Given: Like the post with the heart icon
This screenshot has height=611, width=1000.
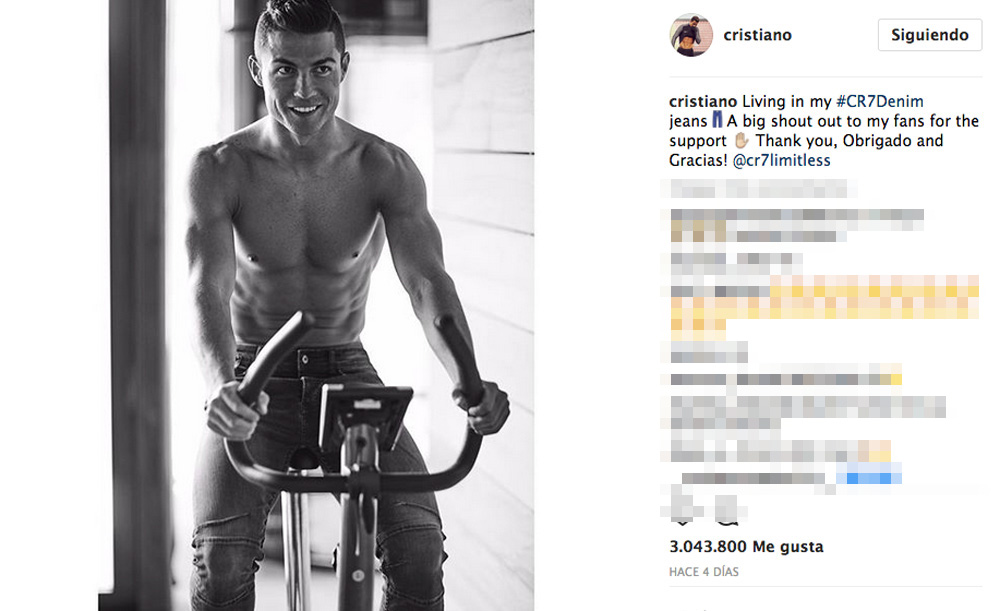Looking at the screenshot, I should click(x=682, y=511).
